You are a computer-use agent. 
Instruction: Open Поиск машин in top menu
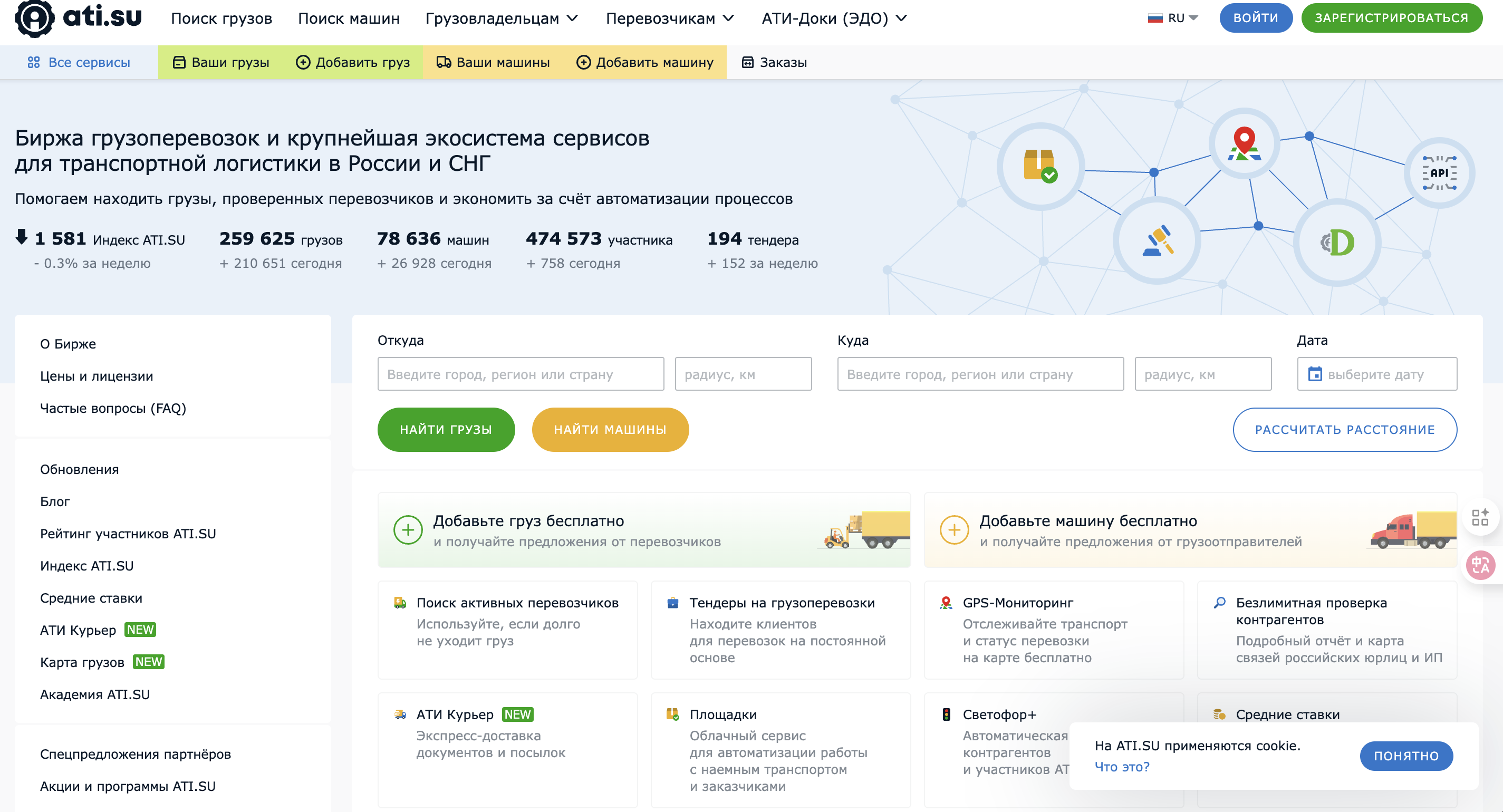pos(349,18)
